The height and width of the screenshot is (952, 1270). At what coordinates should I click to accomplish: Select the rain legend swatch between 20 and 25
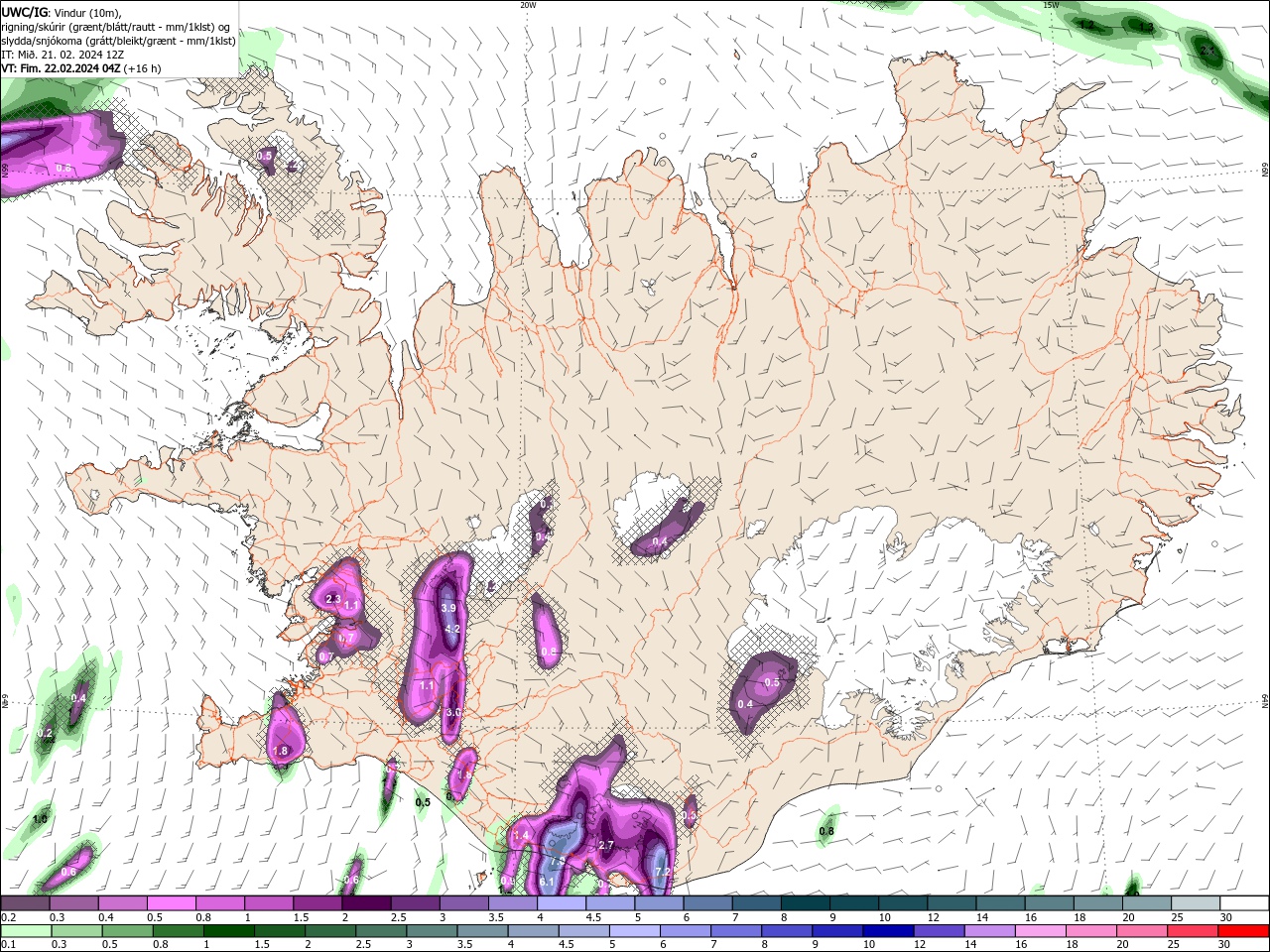pos(1141,931)
